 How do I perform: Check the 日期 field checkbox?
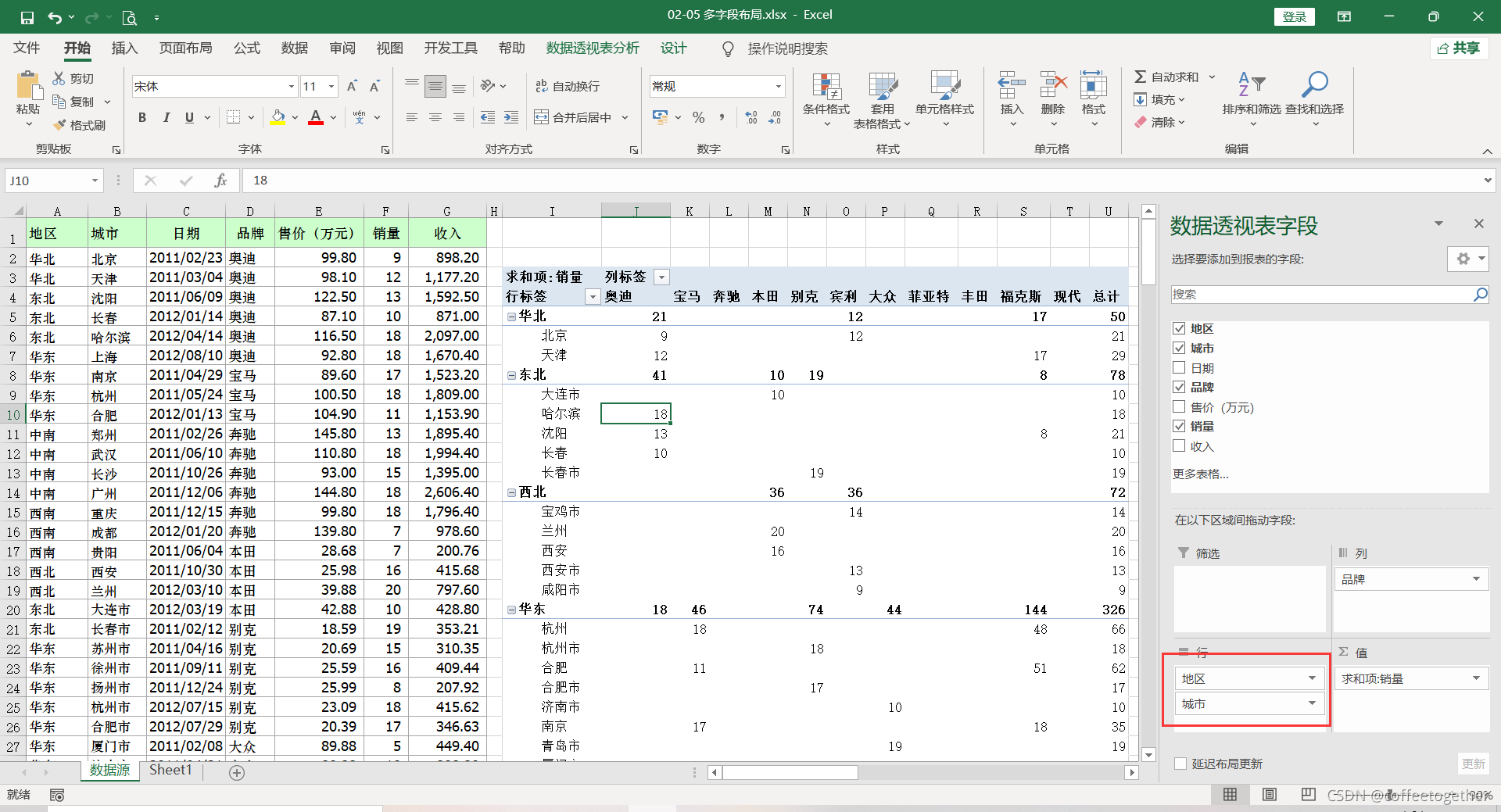click(1179, 367)
